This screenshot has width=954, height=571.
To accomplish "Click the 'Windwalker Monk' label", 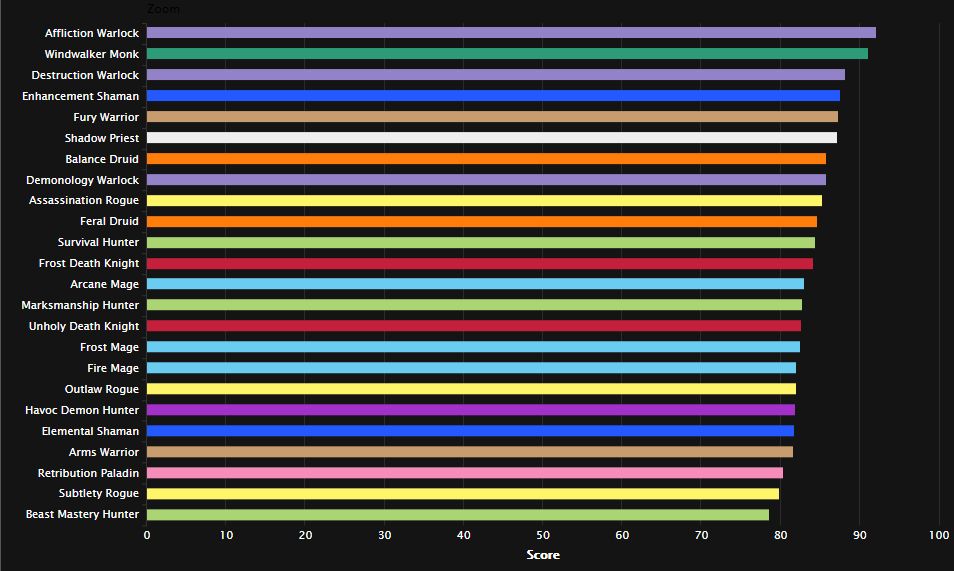I will (x=92, y=54).
